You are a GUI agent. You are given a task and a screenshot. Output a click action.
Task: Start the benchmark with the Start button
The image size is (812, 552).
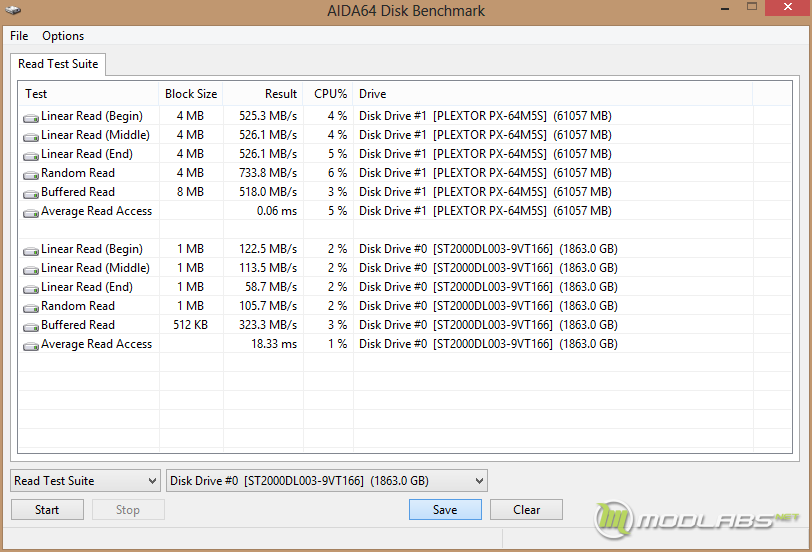point(47,510)
